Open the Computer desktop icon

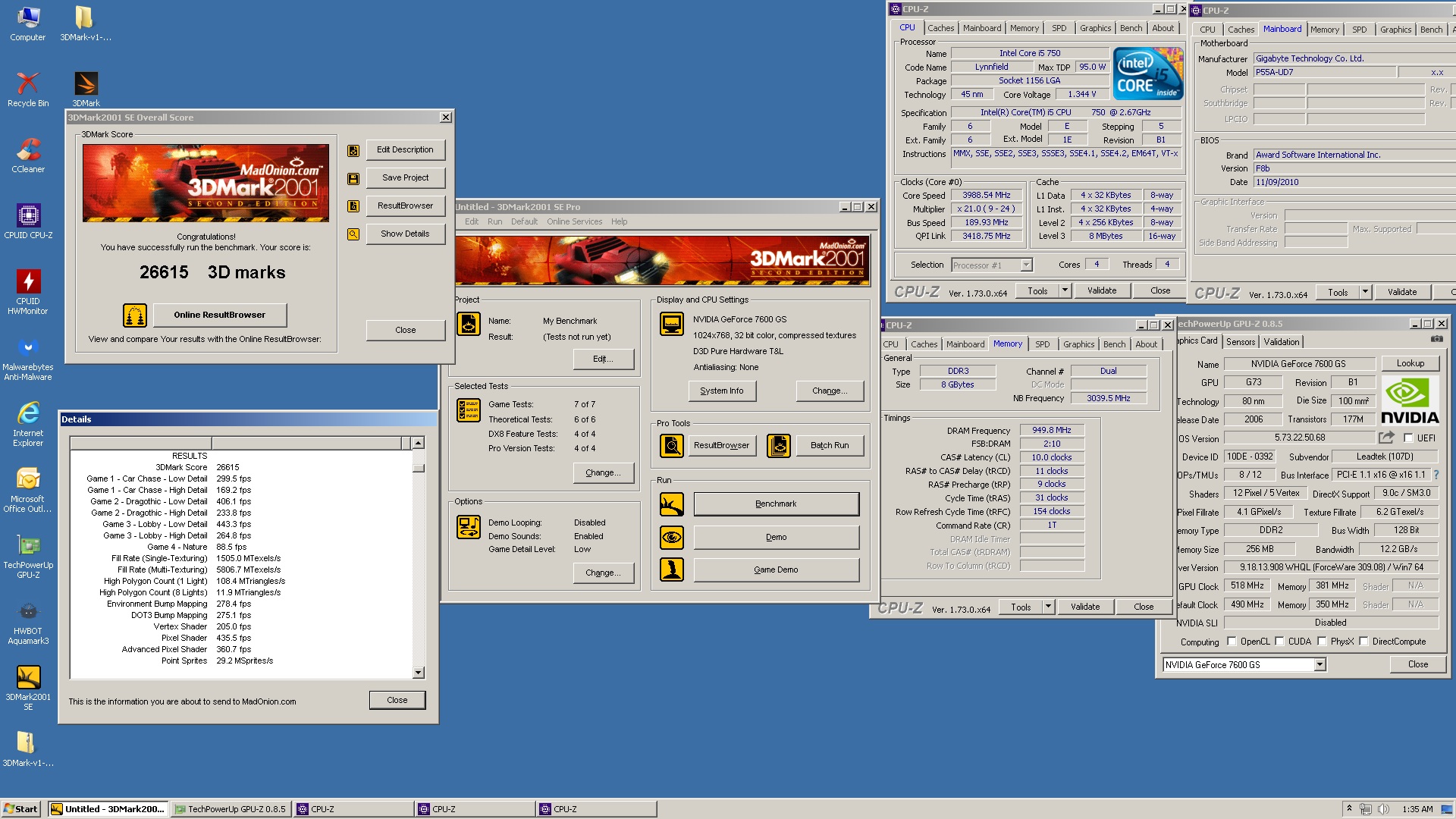coord(28,24)
